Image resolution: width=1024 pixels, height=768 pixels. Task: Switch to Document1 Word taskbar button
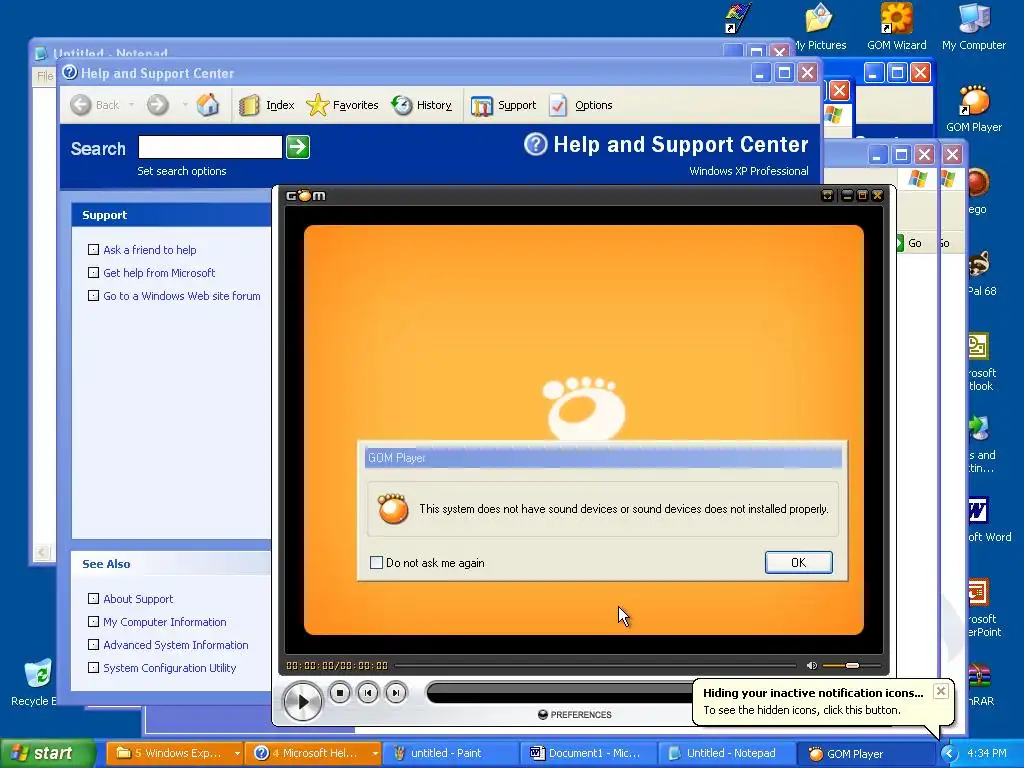588,754
